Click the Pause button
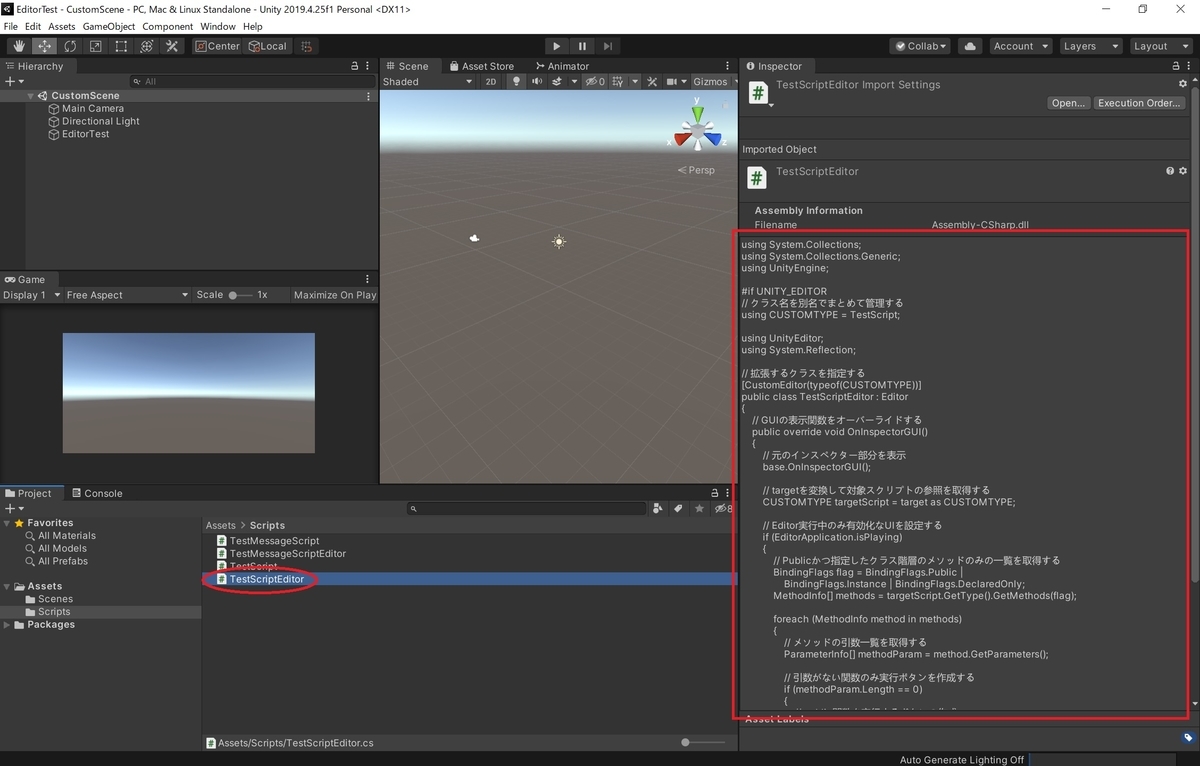Image resolution: width=1200 pixels, height=766 pixels. (x=582, y=46)
